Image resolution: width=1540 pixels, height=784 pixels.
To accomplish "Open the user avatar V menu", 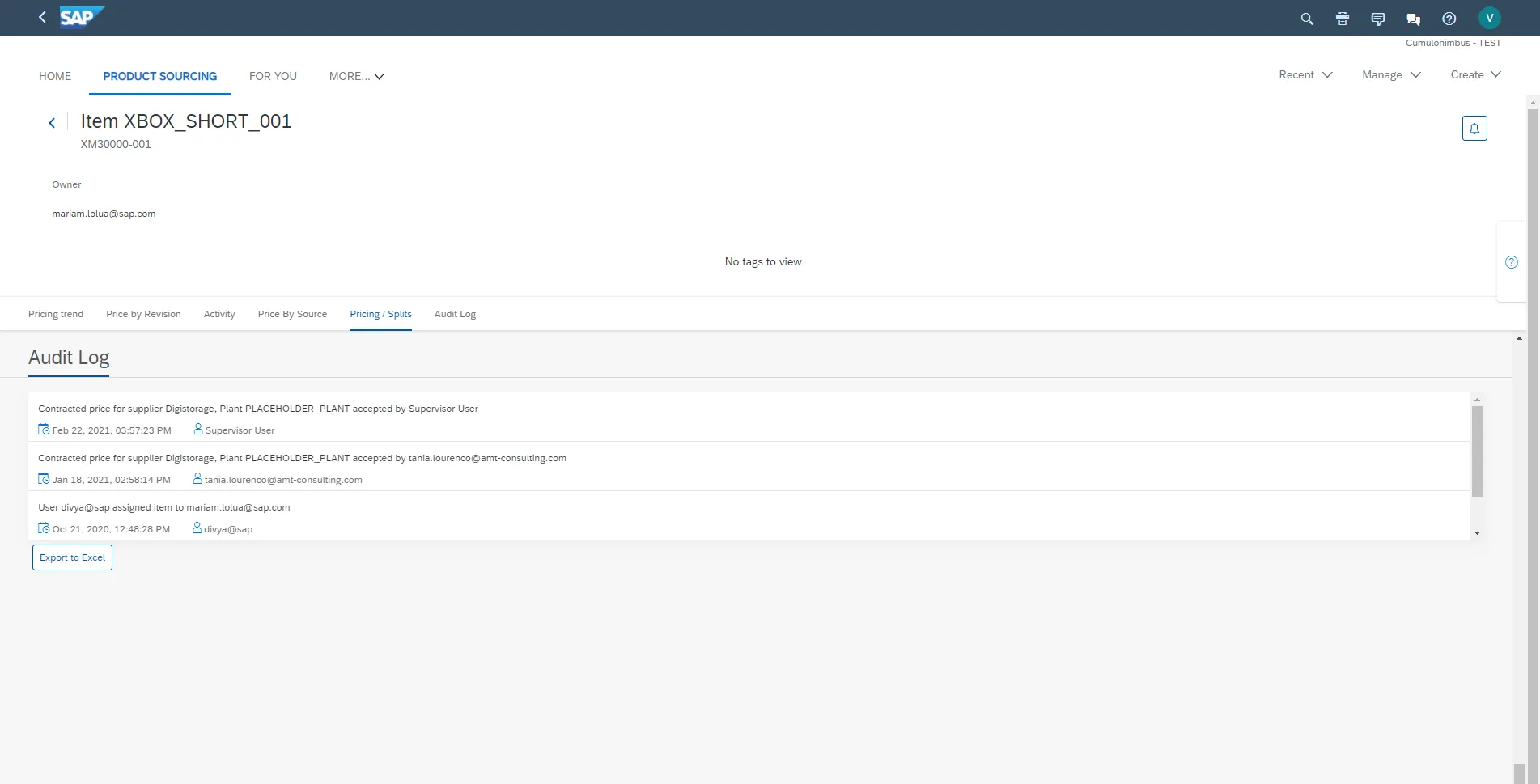I will click(x=1490, y=18).
